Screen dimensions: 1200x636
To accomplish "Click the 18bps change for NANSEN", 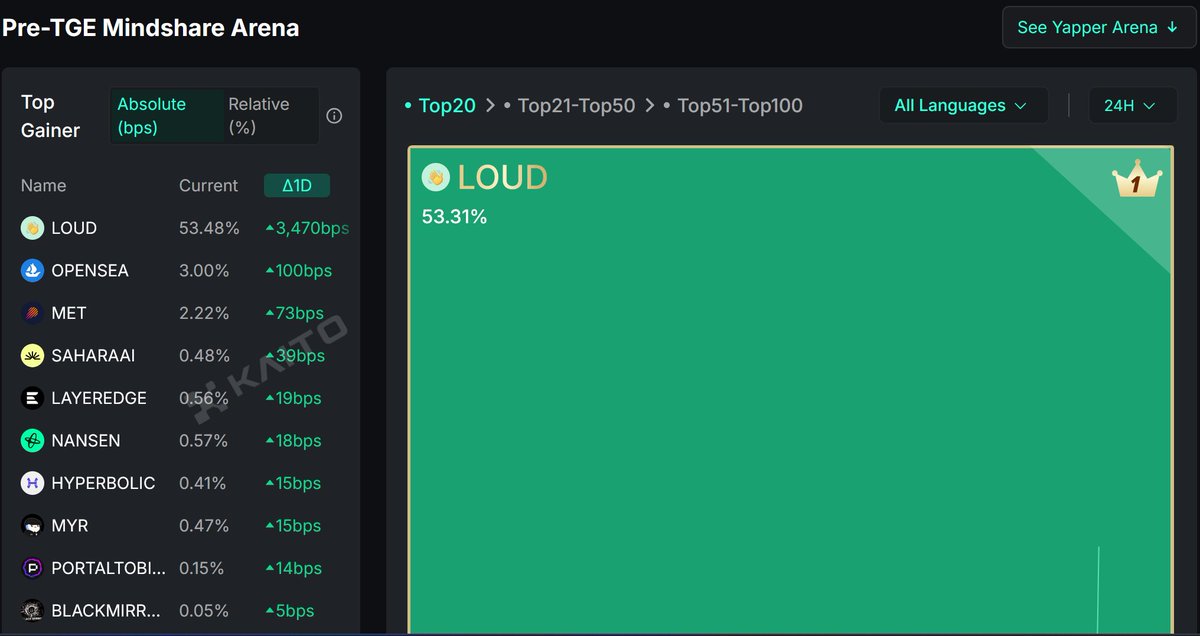I will pos(293,440).
